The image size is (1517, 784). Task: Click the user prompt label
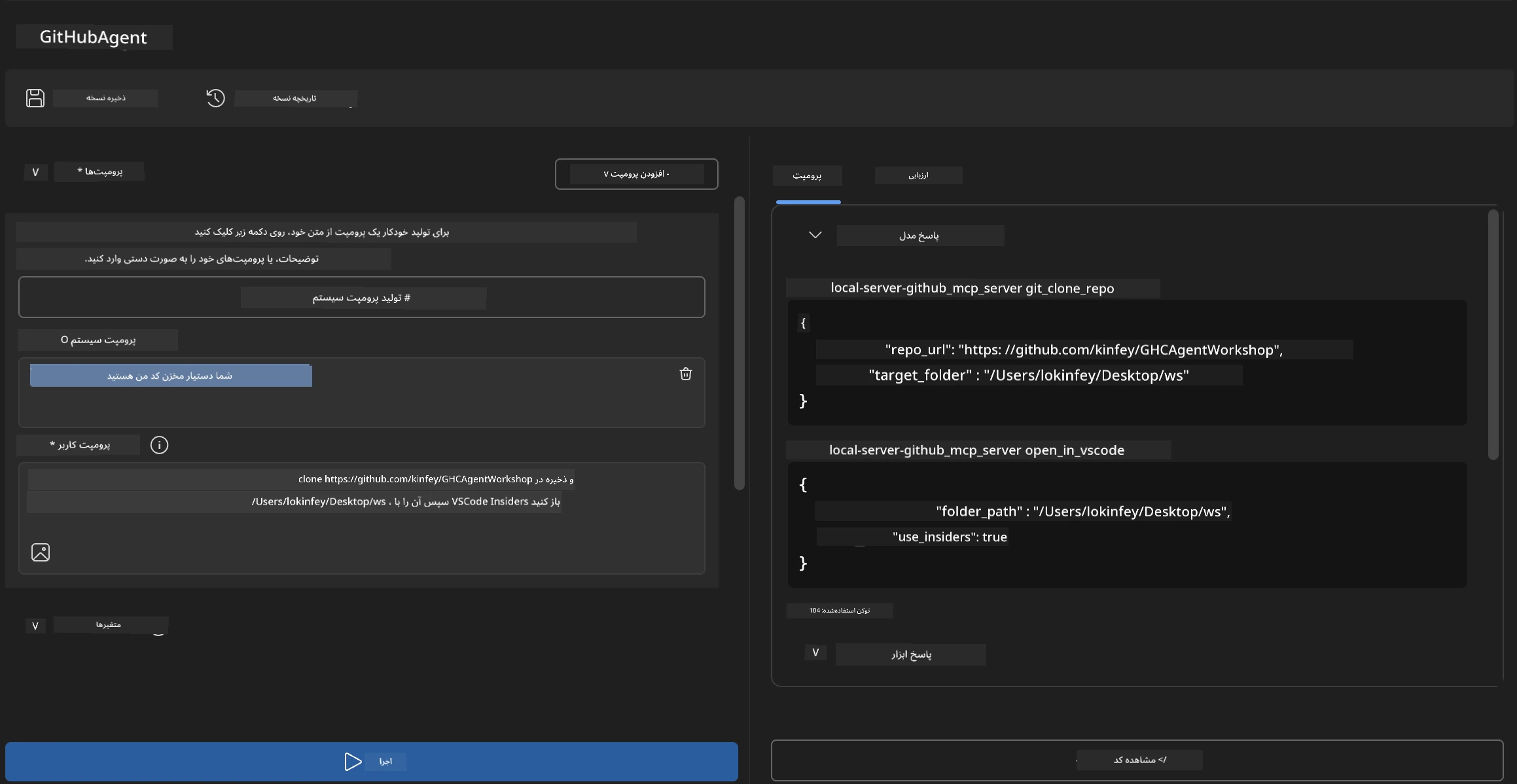point(79,445)
